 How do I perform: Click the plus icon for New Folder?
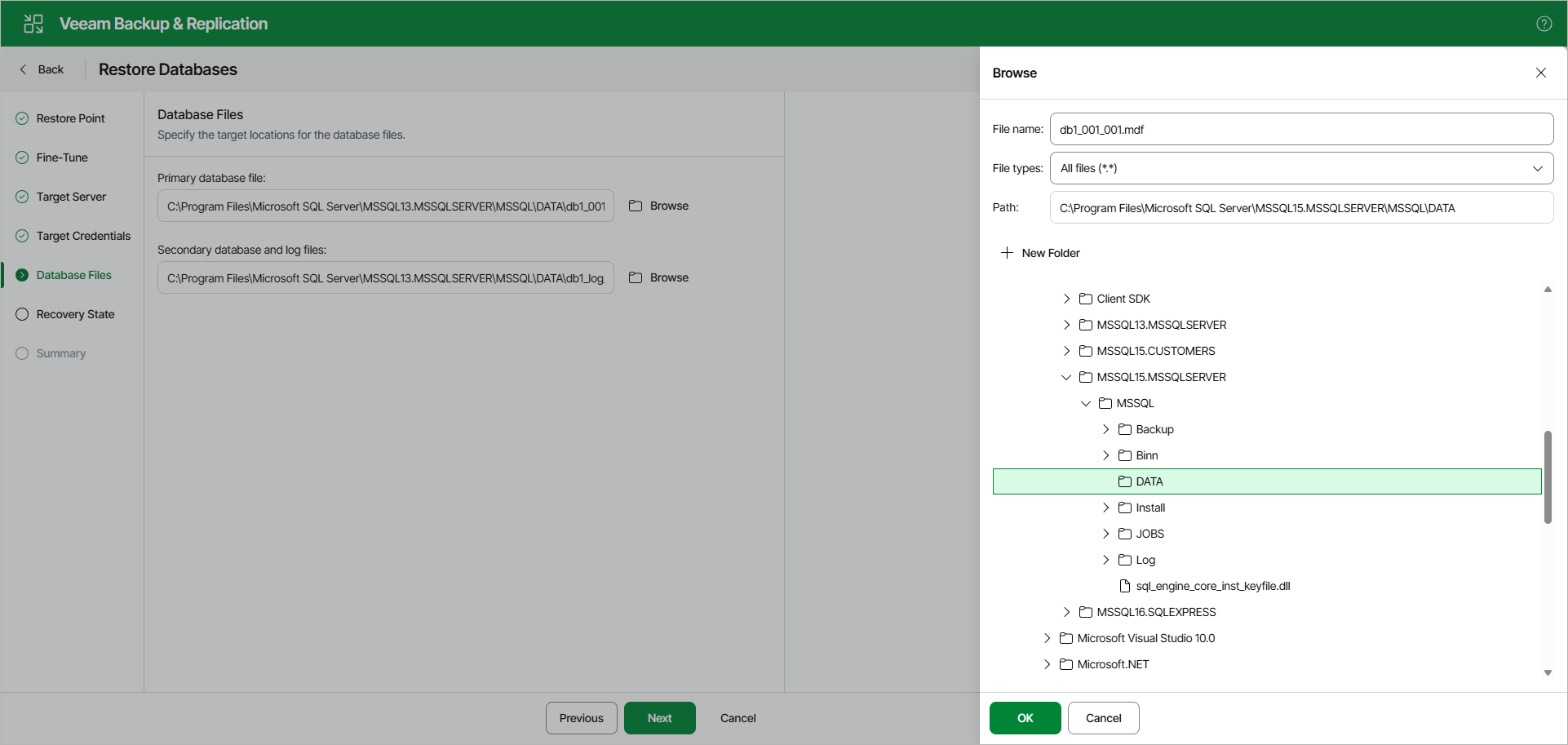(x=1007, y=253)
